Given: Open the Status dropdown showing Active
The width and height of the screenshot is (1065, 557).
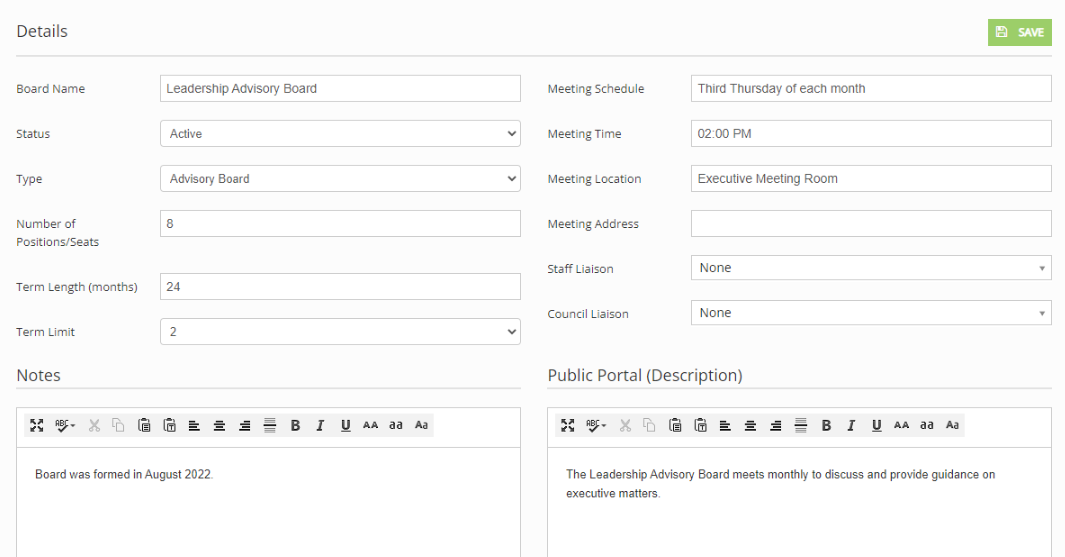Looking at the screenshot, I should [x=340, y=134].
